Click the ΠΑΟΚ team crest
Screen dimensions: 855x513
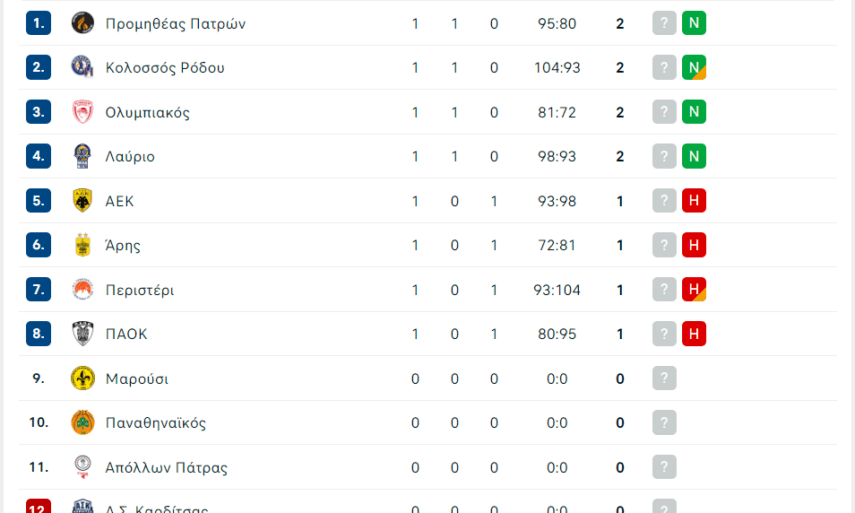tap(83, 334)
